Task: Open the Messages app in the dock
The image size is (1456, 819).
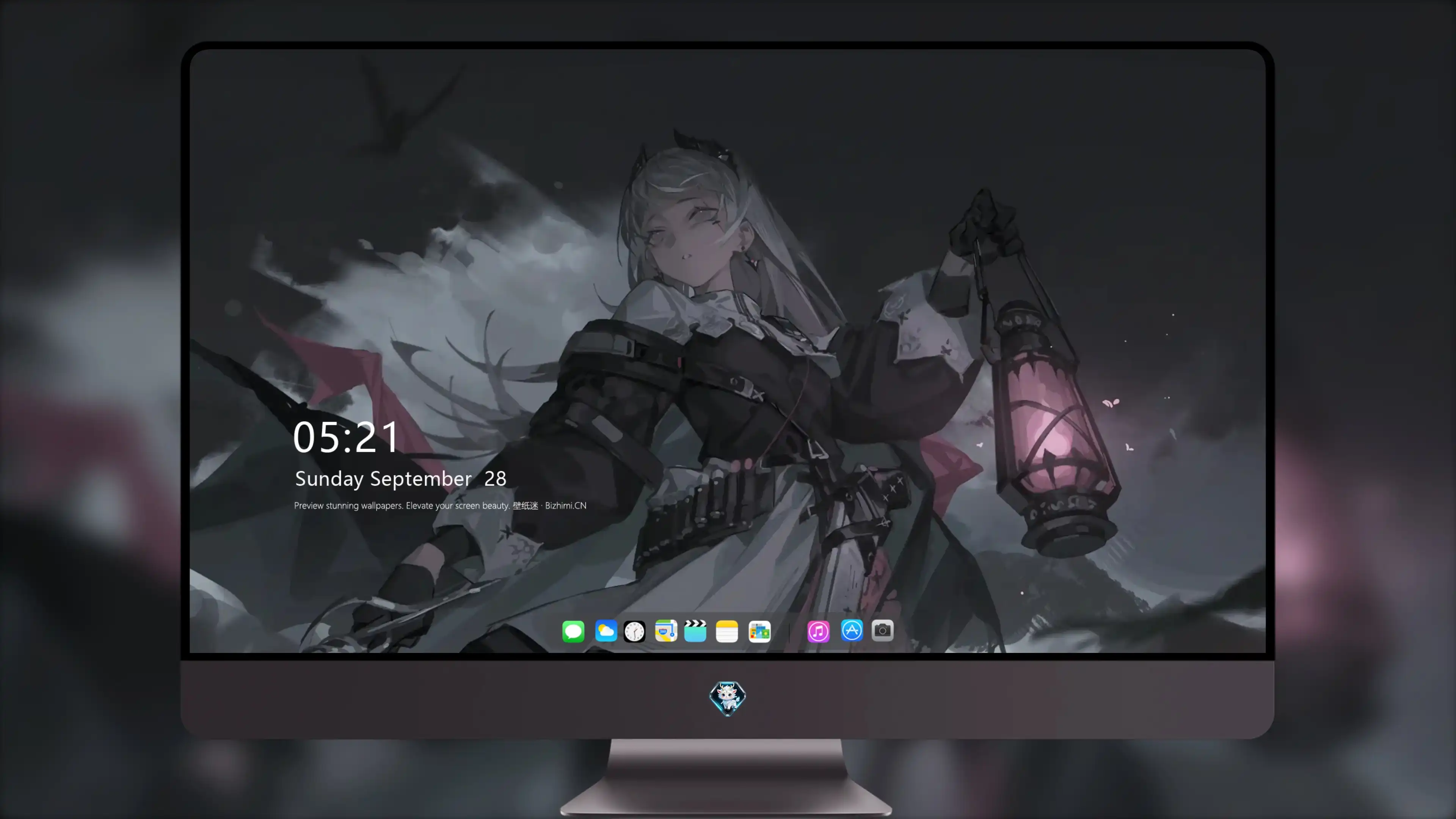Action: pyautogui.click(x=573, y=631)
